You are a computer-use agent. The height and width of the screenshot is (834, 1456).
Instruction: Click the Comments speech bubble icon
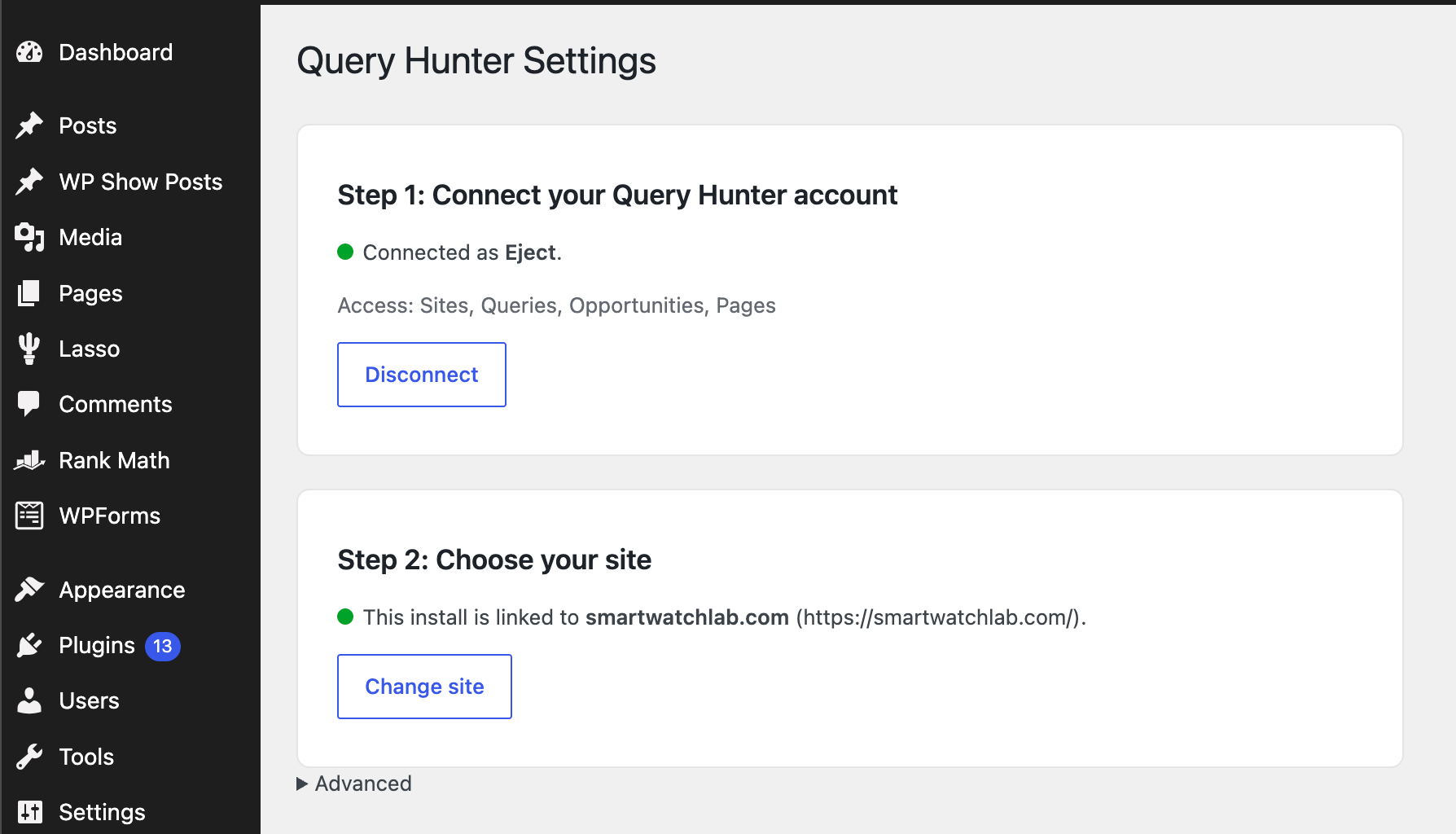(29, 404)
